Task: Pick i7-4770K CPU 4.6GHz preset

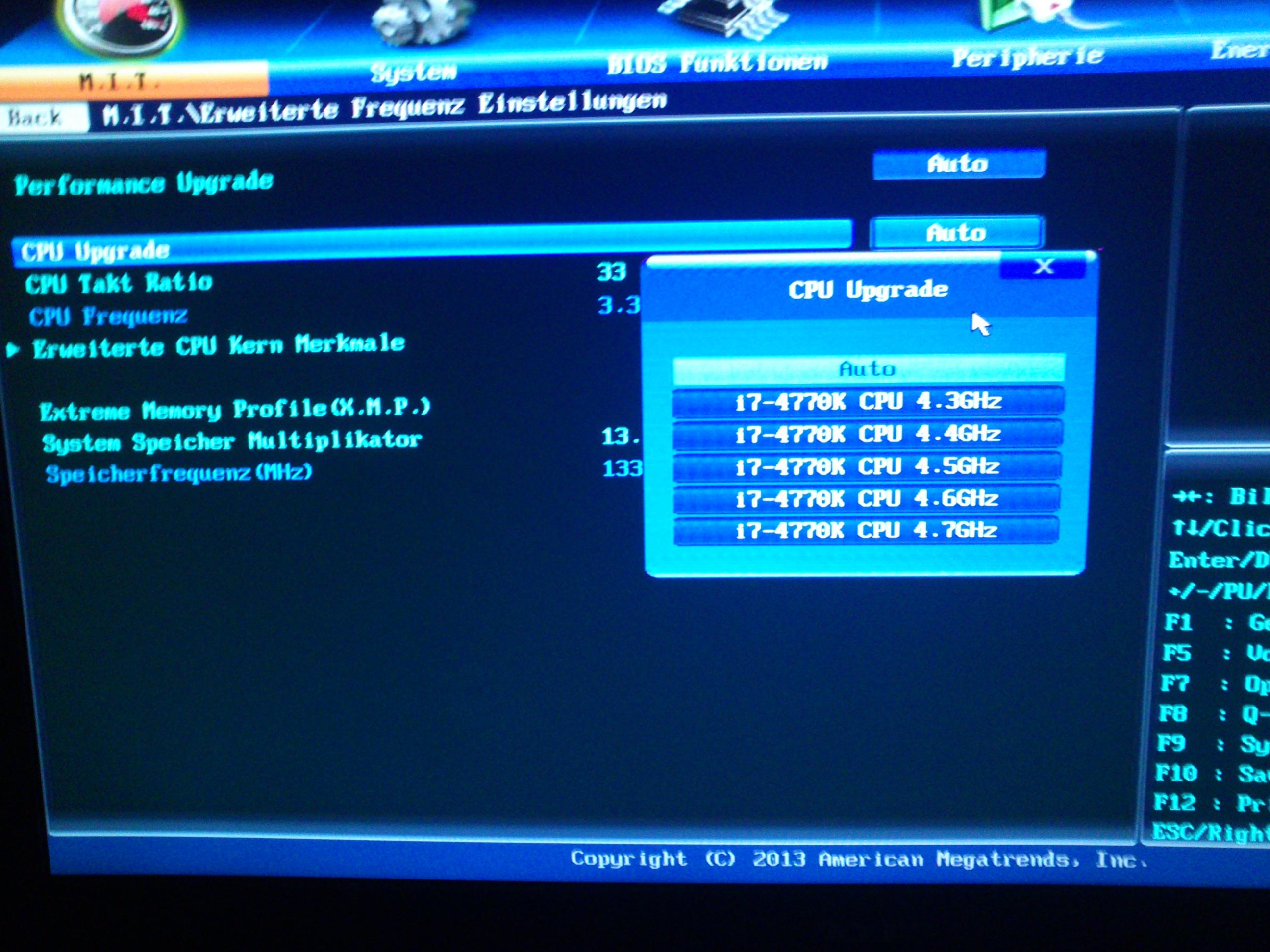Action: coord(867,499)
